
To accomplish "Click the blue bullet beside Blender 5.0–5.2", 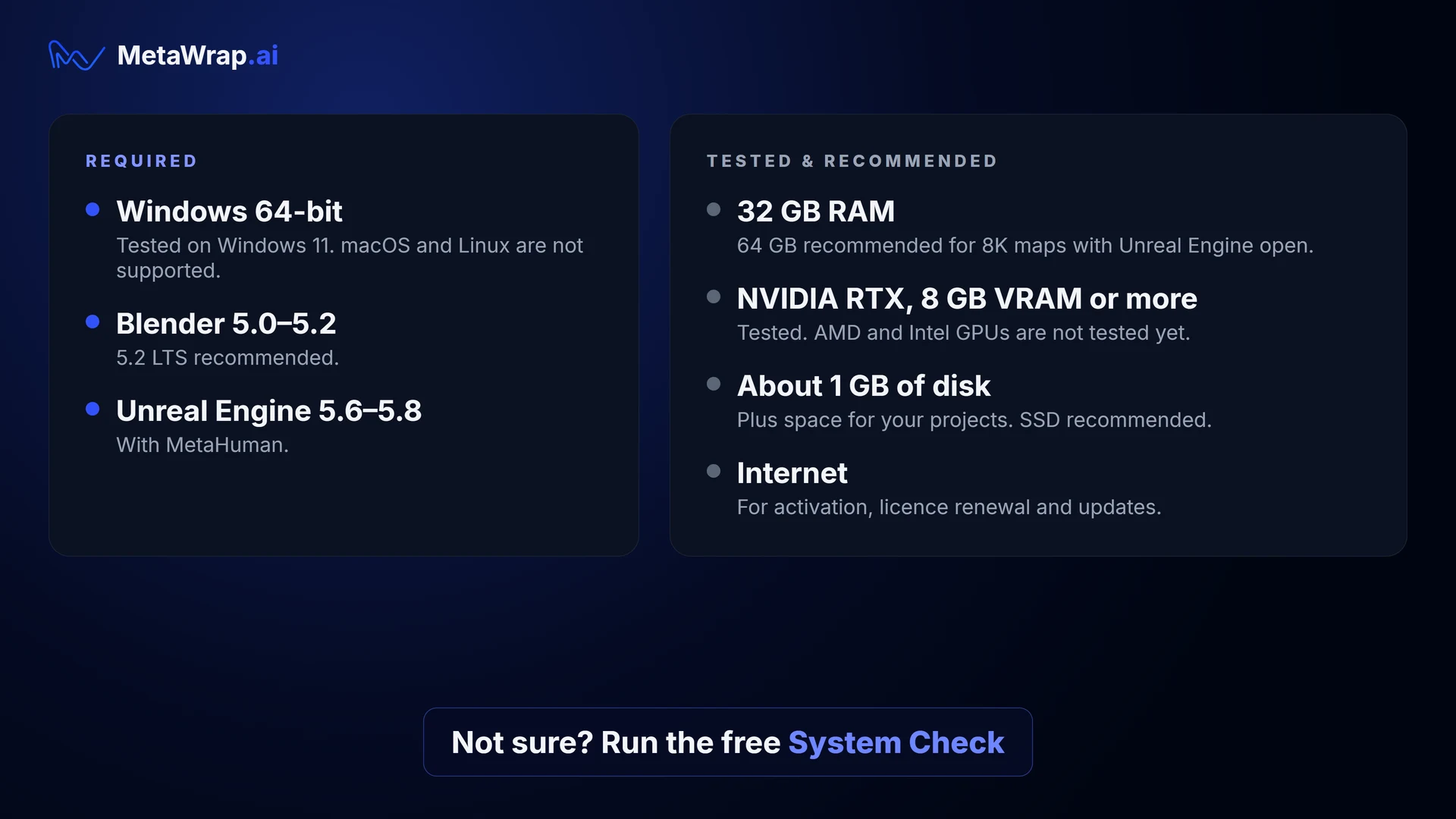I will coord(93,322).
